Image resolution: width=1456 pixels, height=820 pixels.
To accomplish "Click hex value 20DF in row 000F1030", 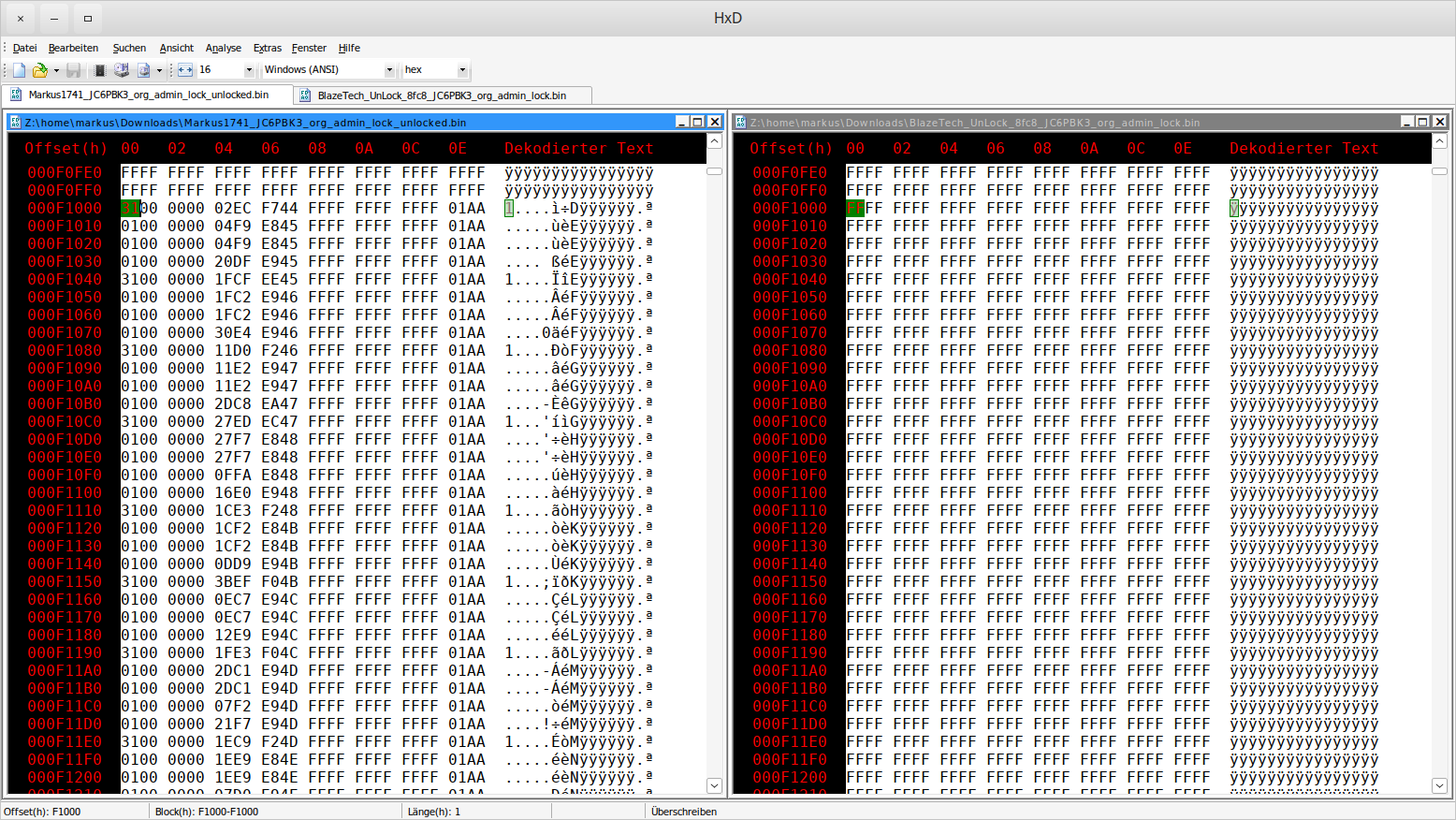I will [x=233, y=261].
